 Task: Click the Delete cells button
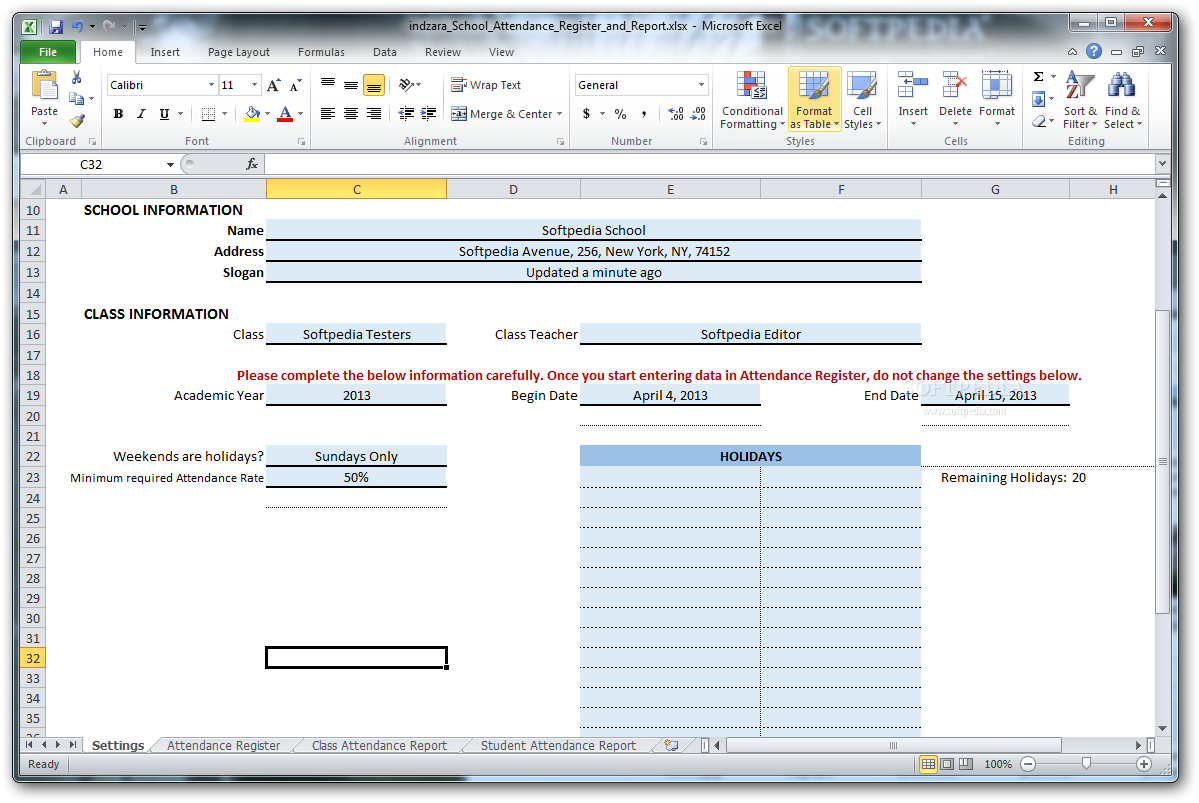click(x=955, y=100)
